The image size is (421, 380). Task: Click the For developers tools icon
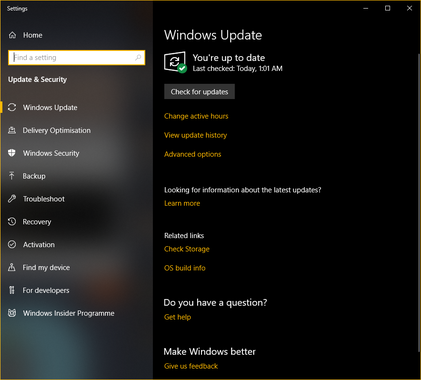click(x=12, y=290)
